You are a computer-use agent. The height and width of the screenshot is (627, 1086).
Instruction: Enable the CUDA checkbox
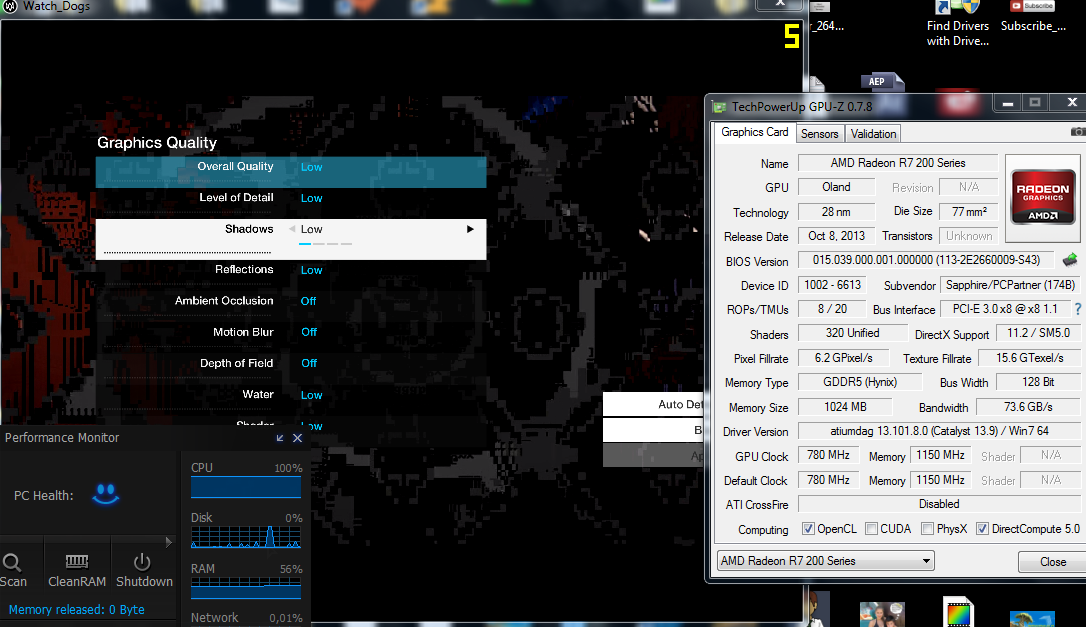(871, 529)
